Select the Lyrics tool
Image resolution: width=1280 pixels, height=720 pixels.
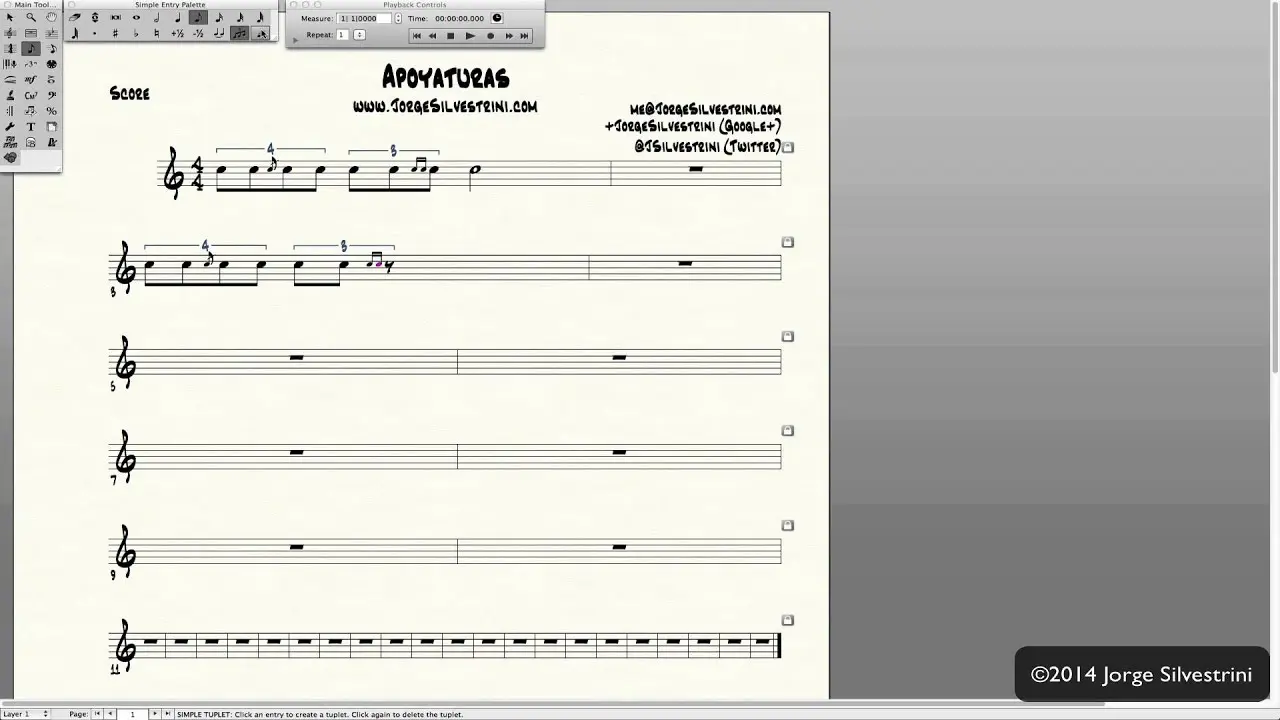[10, 96]
